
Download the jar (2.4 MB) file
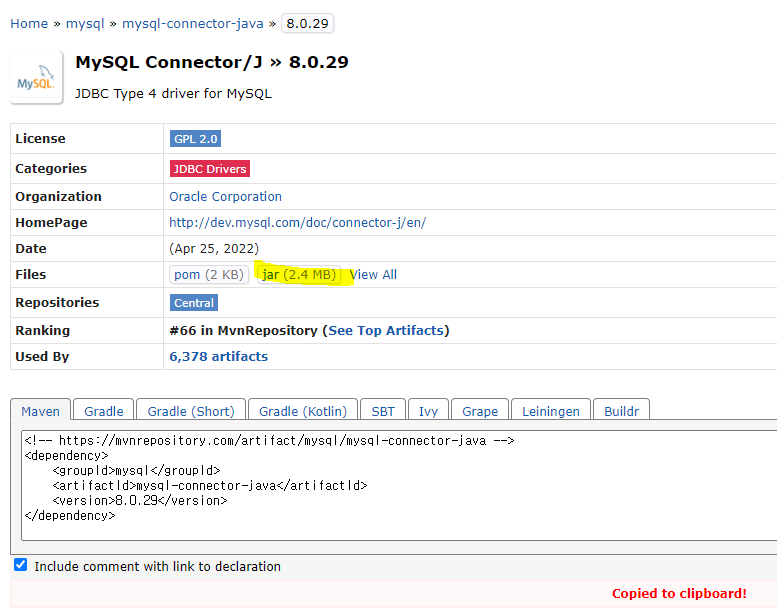(x=299, y=275)
